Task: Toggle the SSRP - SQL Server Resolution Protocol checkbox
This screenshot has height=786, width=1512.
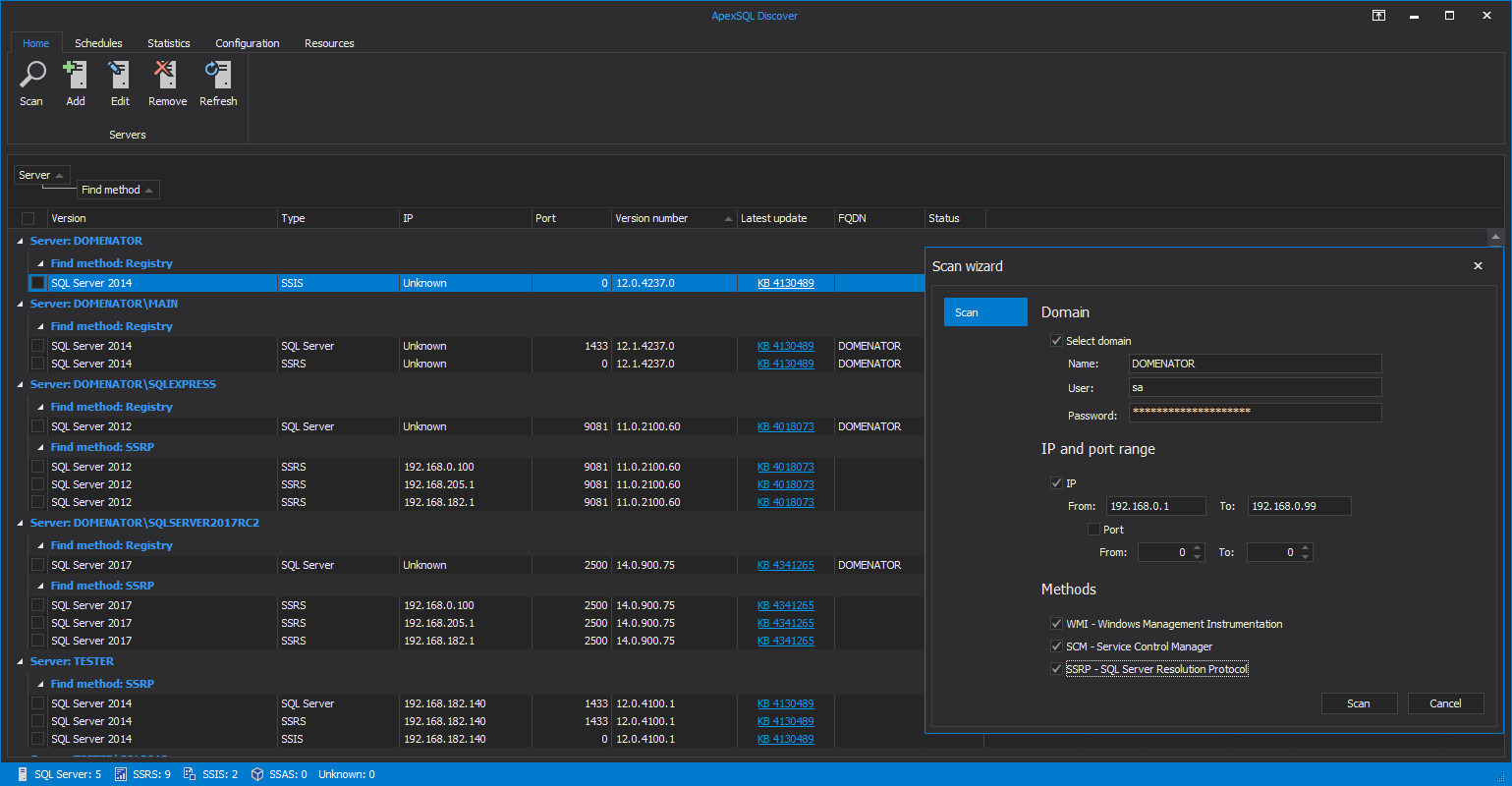Action: 1056,669
